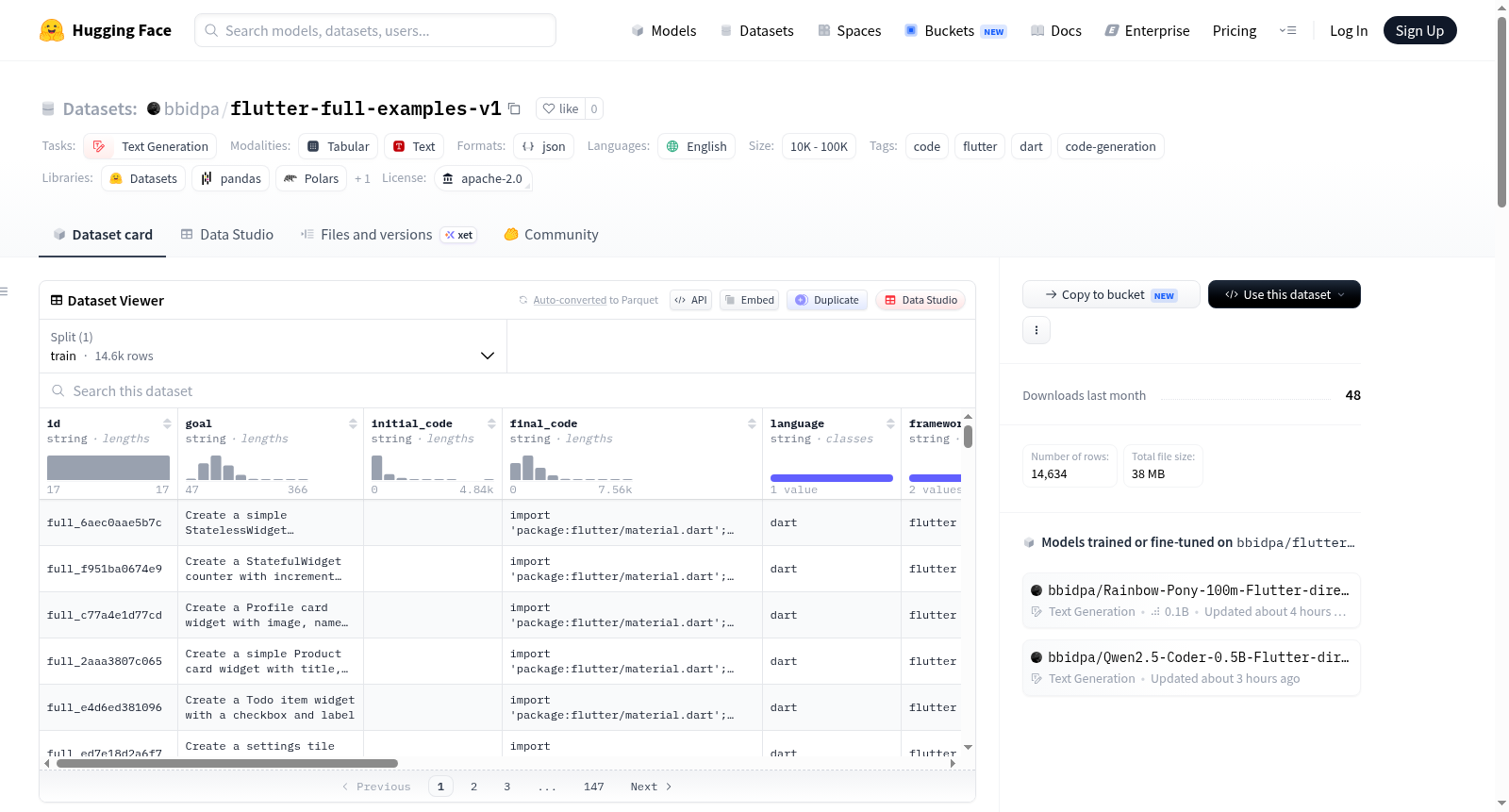The image size is (1509, 812).
Task: Click the Embed button in Dataset Viewer
Action: tap(749, 300)
